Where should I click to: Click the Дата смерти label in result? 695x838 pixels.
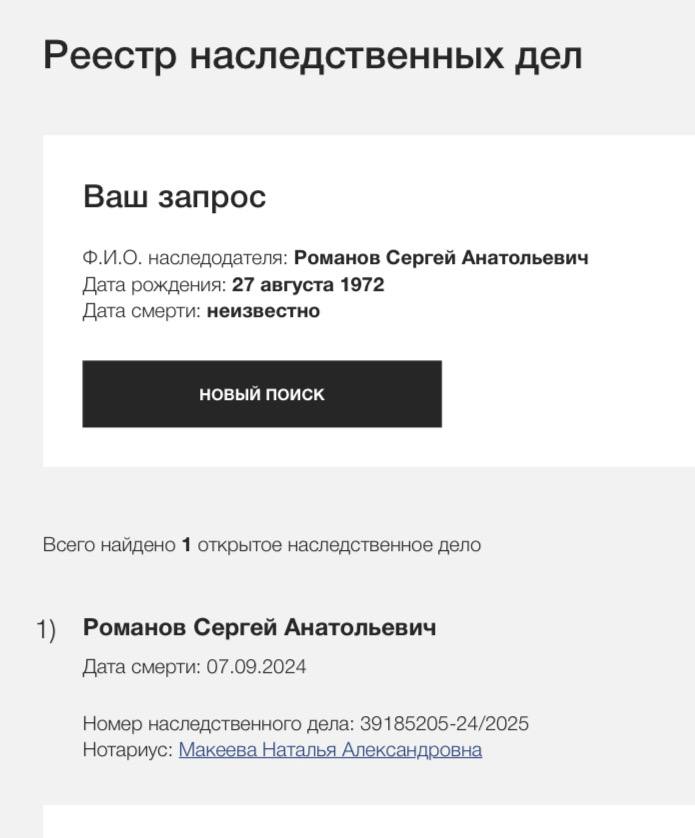(142, 667)
